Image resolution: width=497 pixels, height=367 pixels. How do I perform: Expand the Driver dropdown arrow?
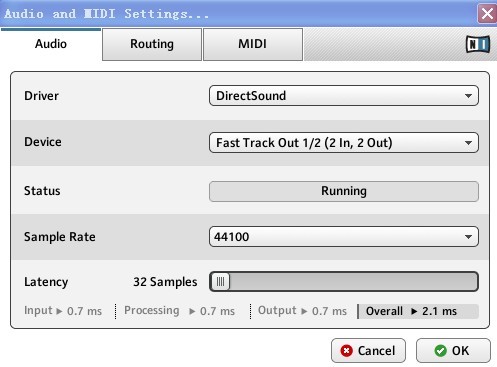468,96
